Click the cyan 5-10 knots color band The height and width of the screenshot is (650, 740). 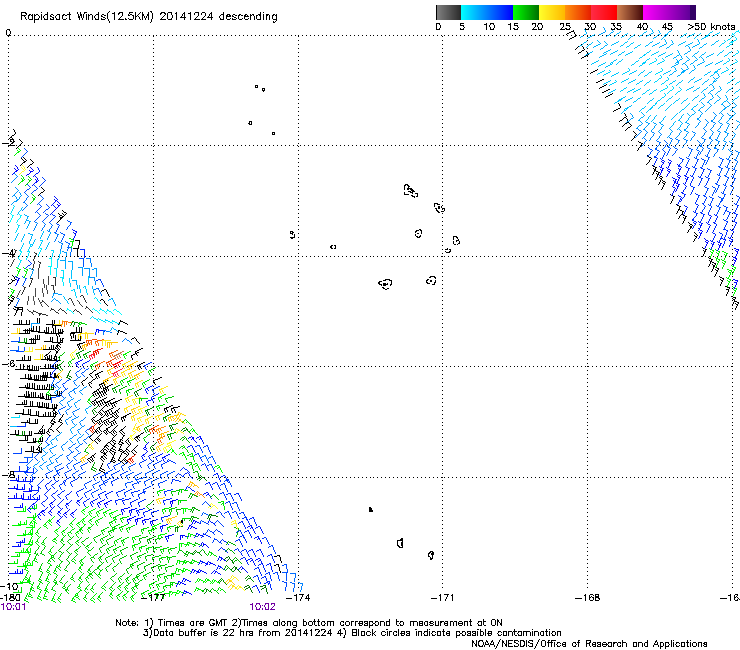[474, 12]
